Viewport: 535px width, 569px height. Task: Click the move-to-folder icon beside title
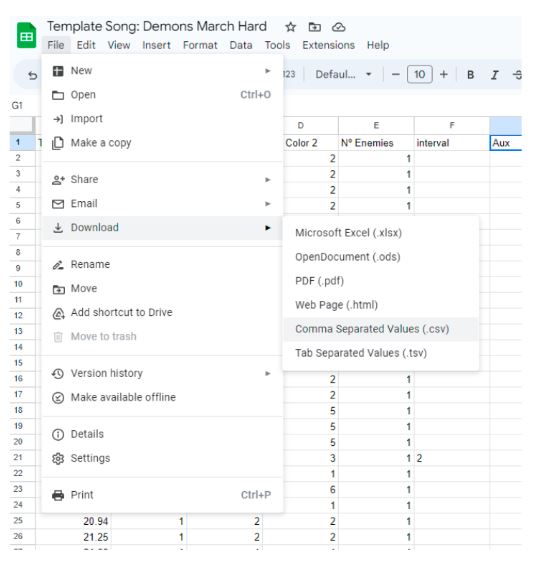point(314,27)
